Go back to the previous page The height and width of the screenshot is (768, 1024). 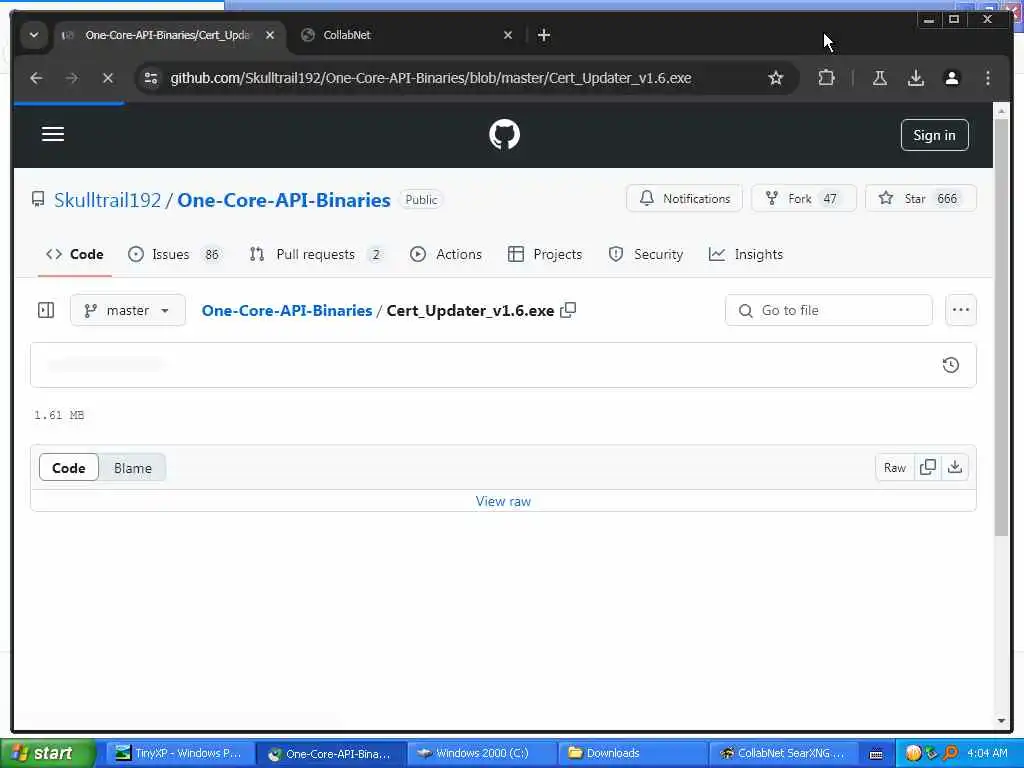click(37, 78)
